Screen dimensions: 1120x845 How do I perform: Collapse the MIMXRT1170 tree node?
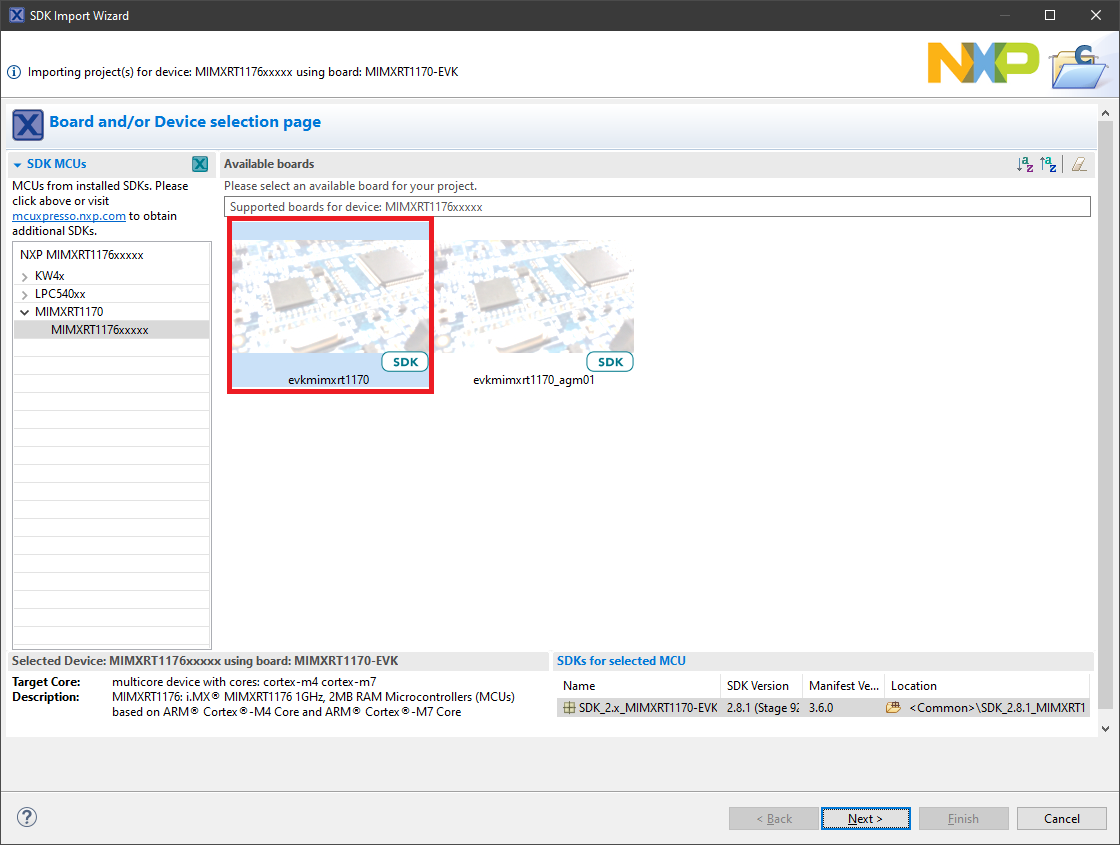[24, 312]
